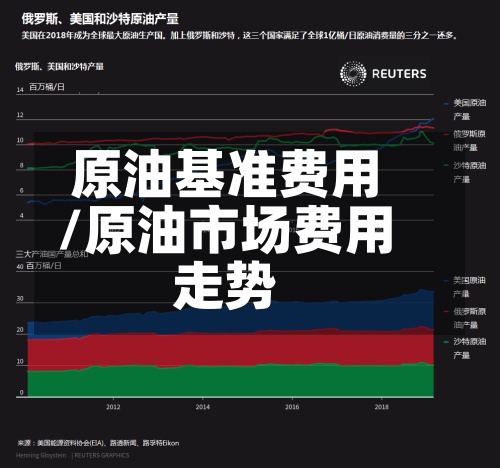Click the subtitle sentence starting 美国在2018年

tap(239, 35)
